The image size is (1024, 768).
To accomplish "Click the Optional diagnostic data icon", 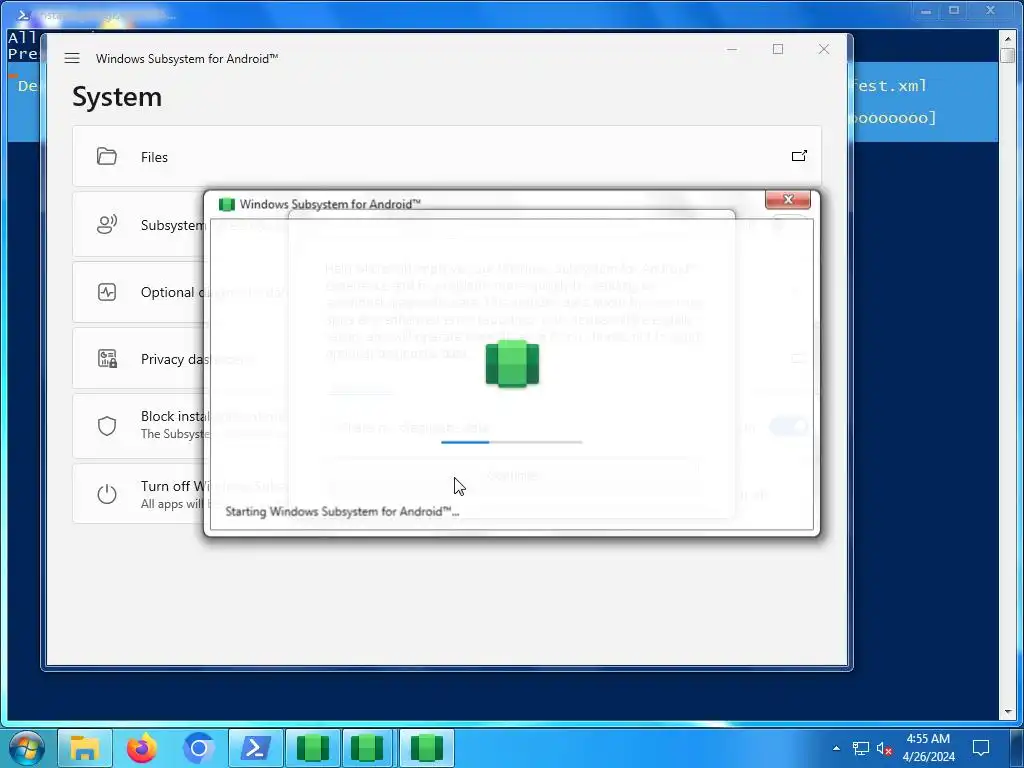I will [106, 292].
